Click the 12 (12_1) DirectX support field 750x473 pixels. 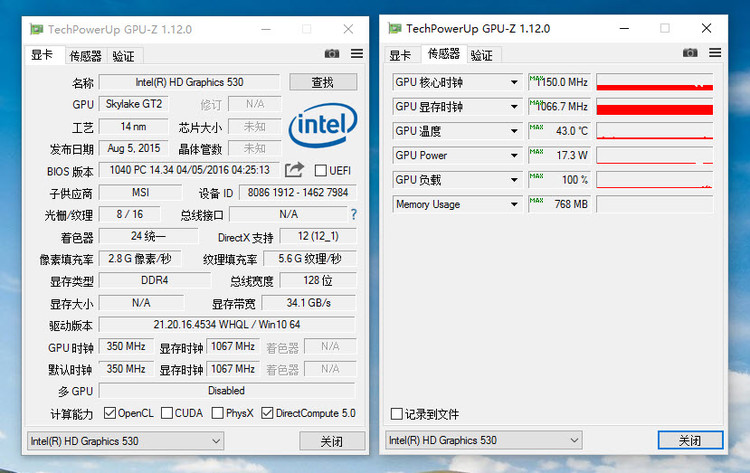pos(318,236)
